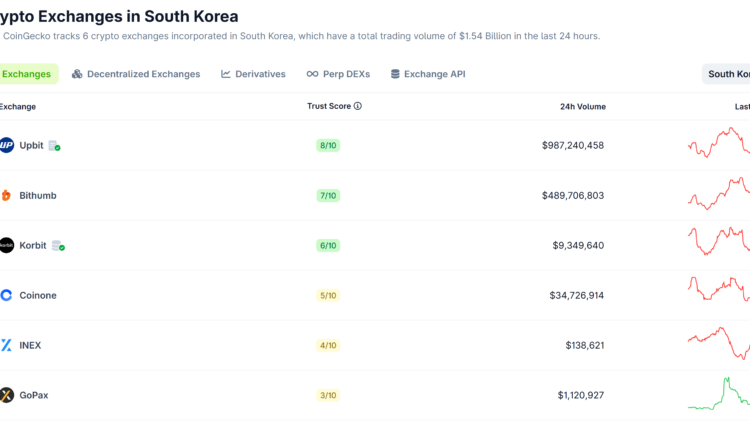Open the Bithumb exchange link
Image resolution: width=750 pixels, height=430 pixels.
pyautogui.click(x=38, y=195)
